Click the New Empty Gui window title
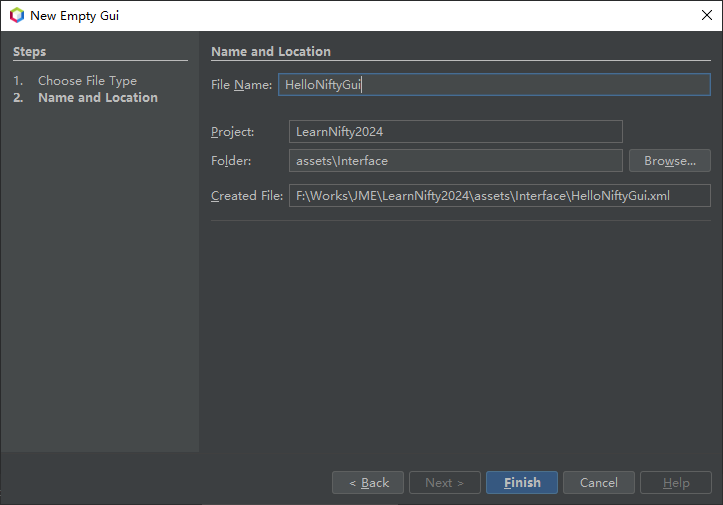The width and height of the screenshot is (723, 505). tap(76, 15)
